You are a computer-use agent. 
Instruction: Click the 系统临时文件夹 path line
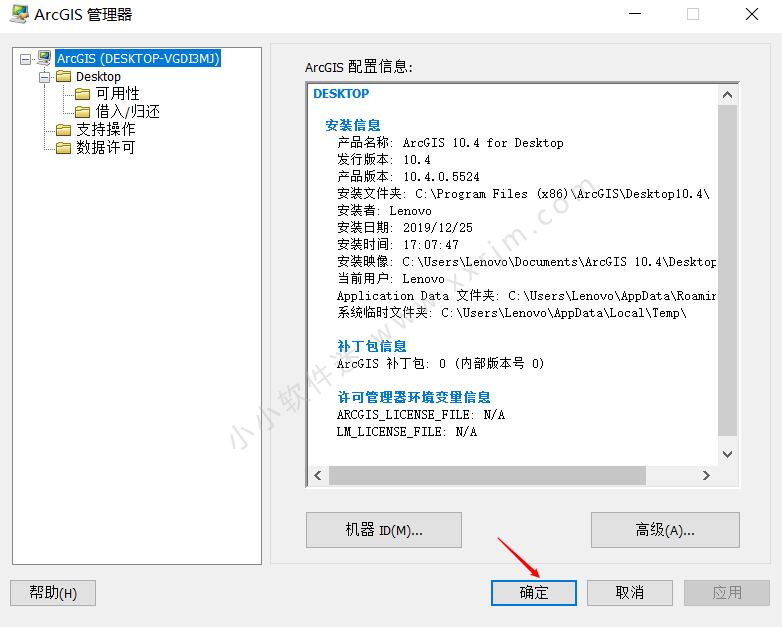coord(512,313)
